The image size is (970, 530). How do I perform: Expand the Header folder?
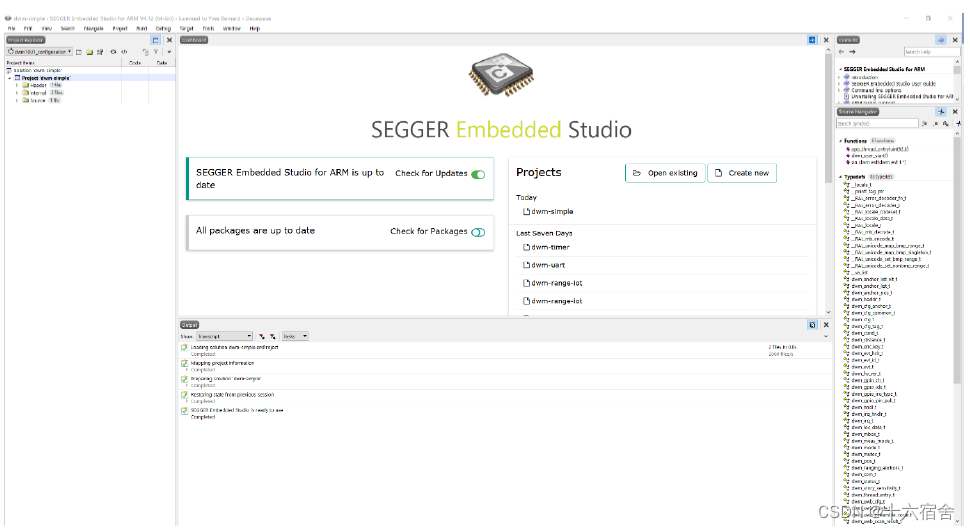coord(17,85)
